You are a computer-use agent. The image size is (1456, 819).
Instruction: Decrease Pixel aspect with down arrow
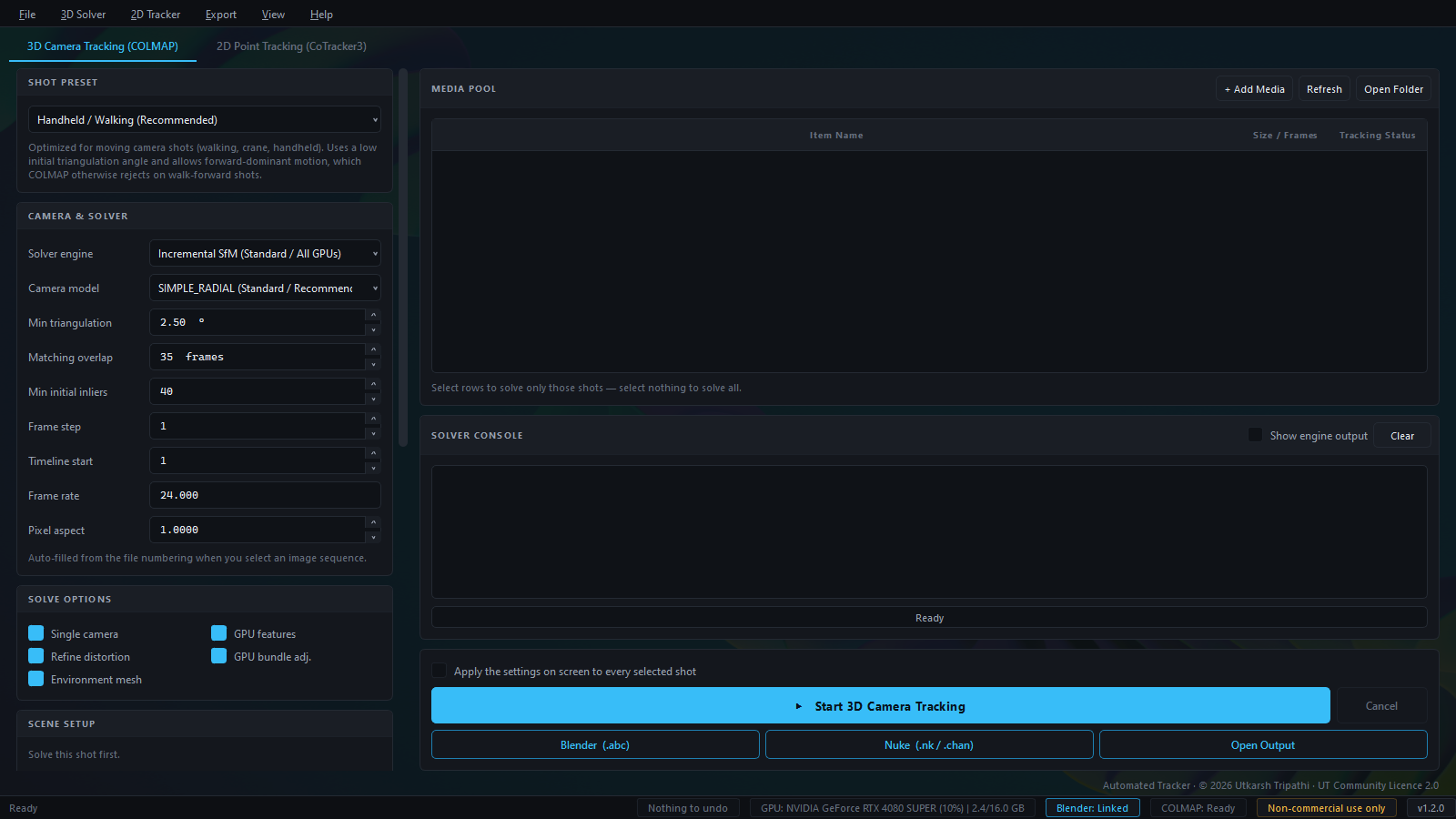tap(373, 537)
